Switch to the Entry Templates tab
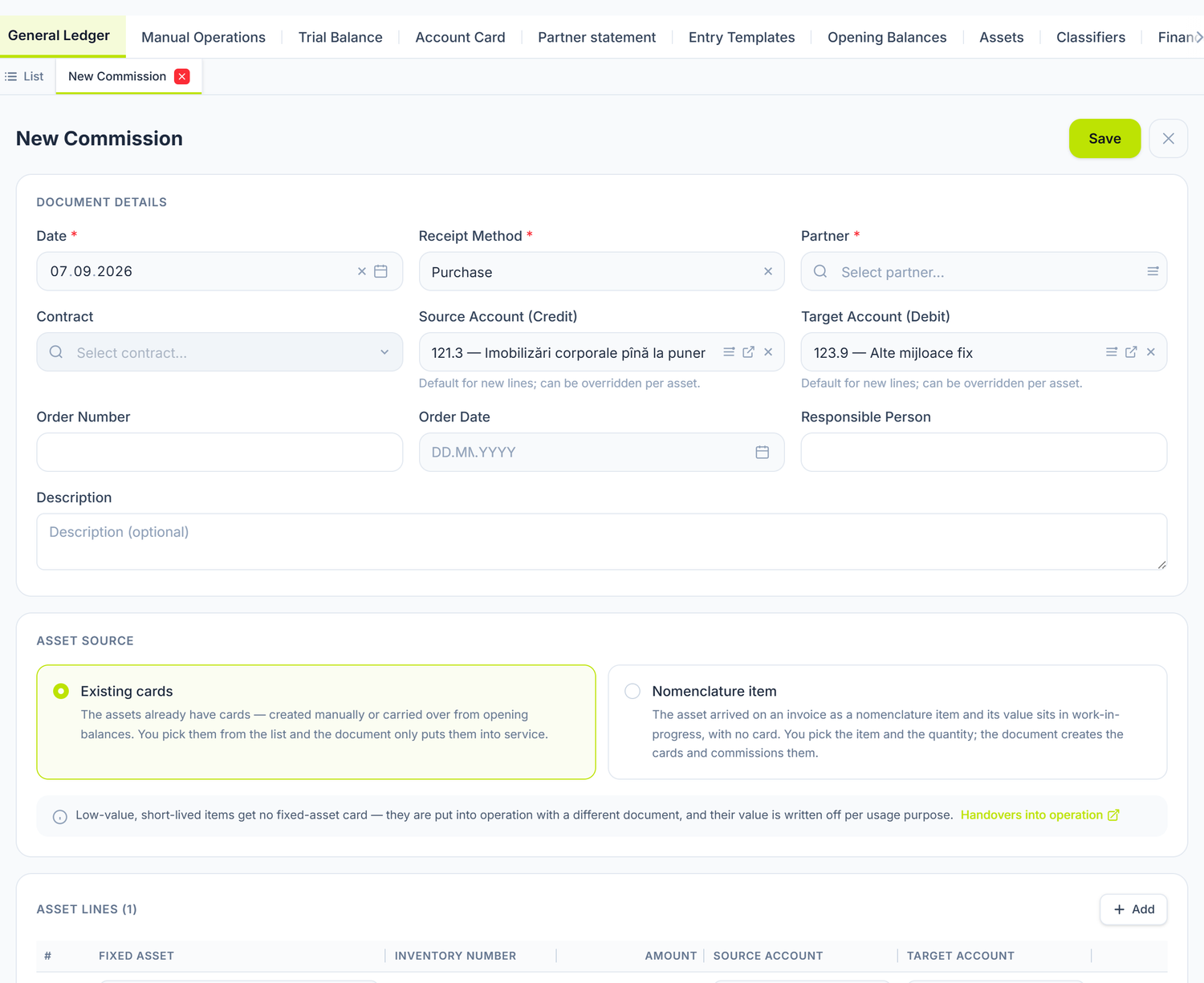Viewport: 1204px width, 983px height. pyautogui.click(x=742, y=38)
